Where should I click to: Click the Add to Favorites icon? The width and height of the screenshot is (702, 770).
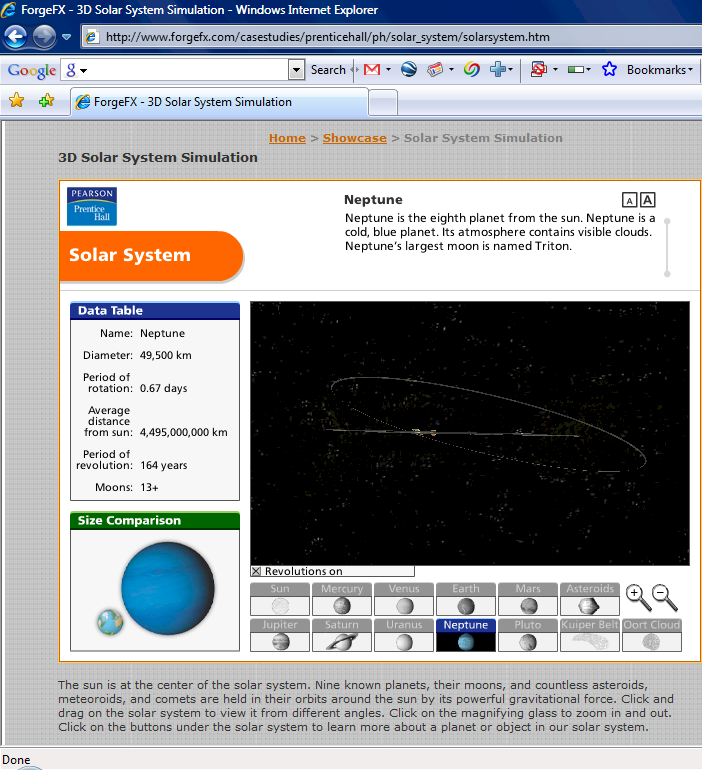click(47, 101)
